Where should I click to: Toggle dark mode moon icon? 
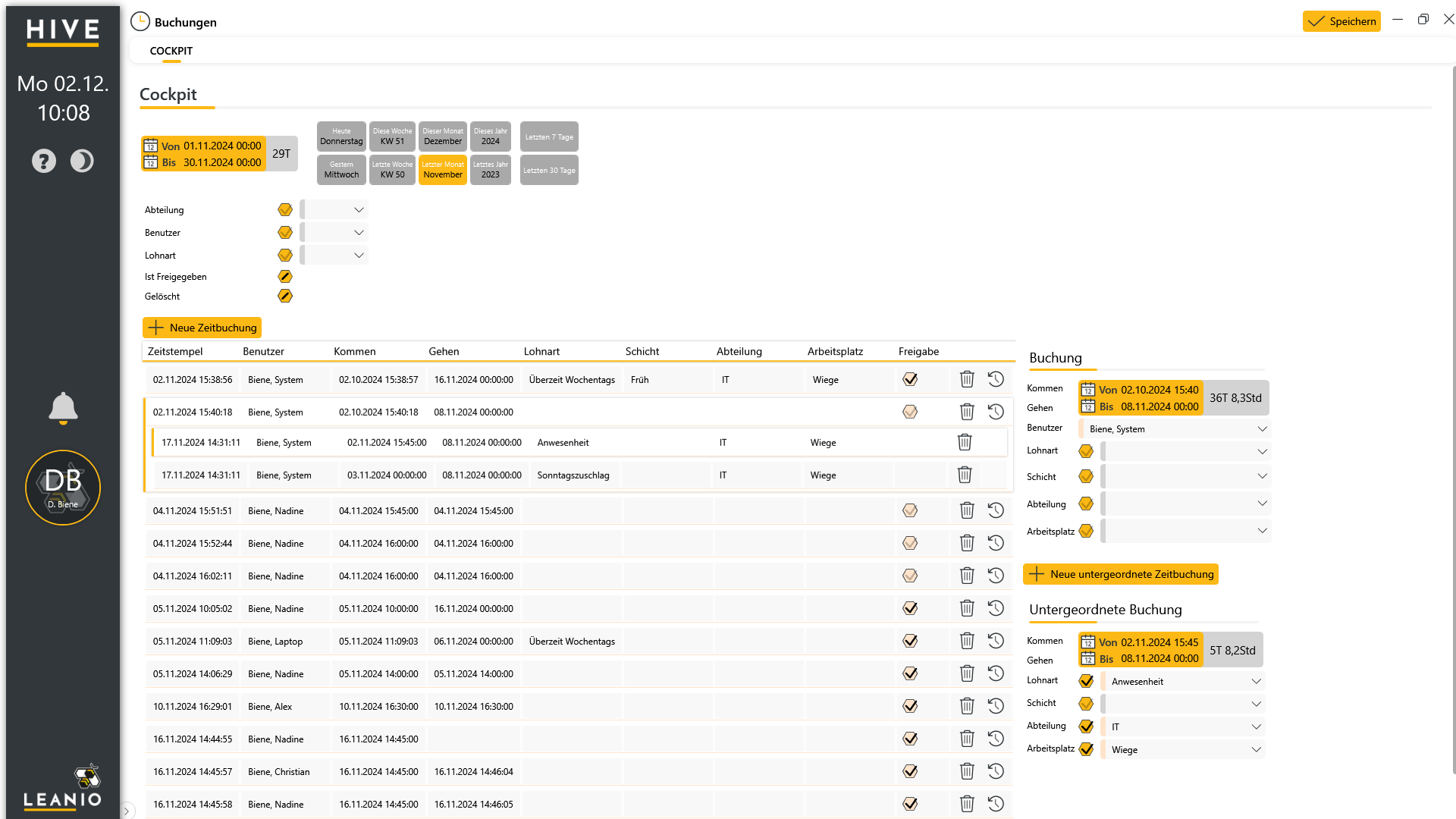tap(82, 161)
